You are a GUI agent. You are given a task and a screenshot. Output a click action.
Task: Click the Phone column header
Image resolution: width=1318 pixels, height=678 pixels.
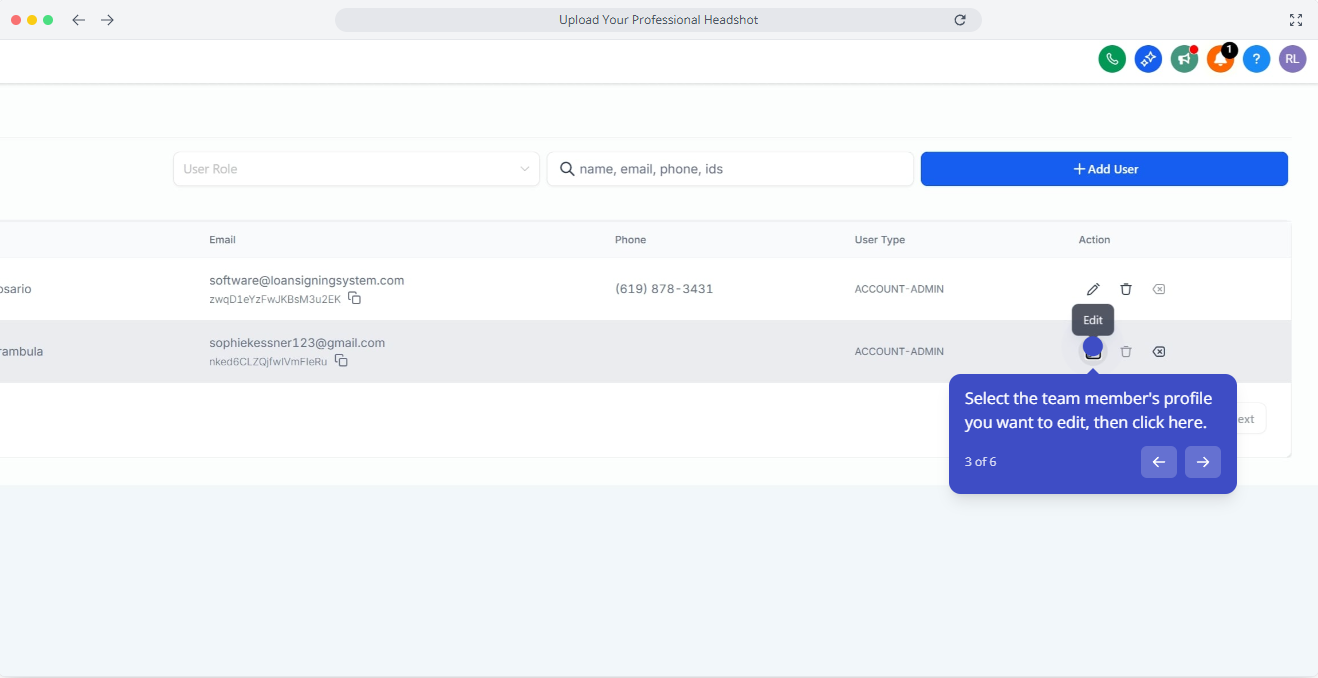pyautogui.click(x=630, y=240)
